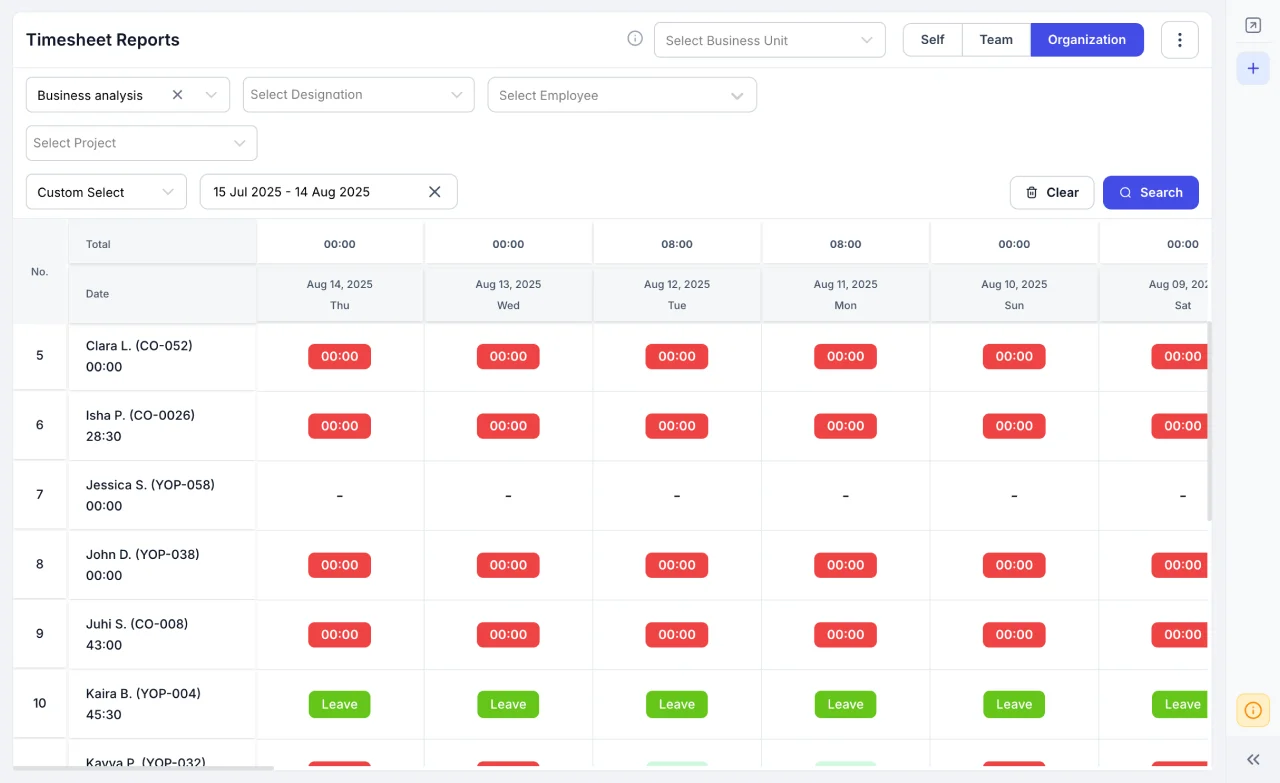This screenshot has height=783, width=1280.
Task: Click the open-in-new-window icon in sidebar
Action: point(1253,26)
